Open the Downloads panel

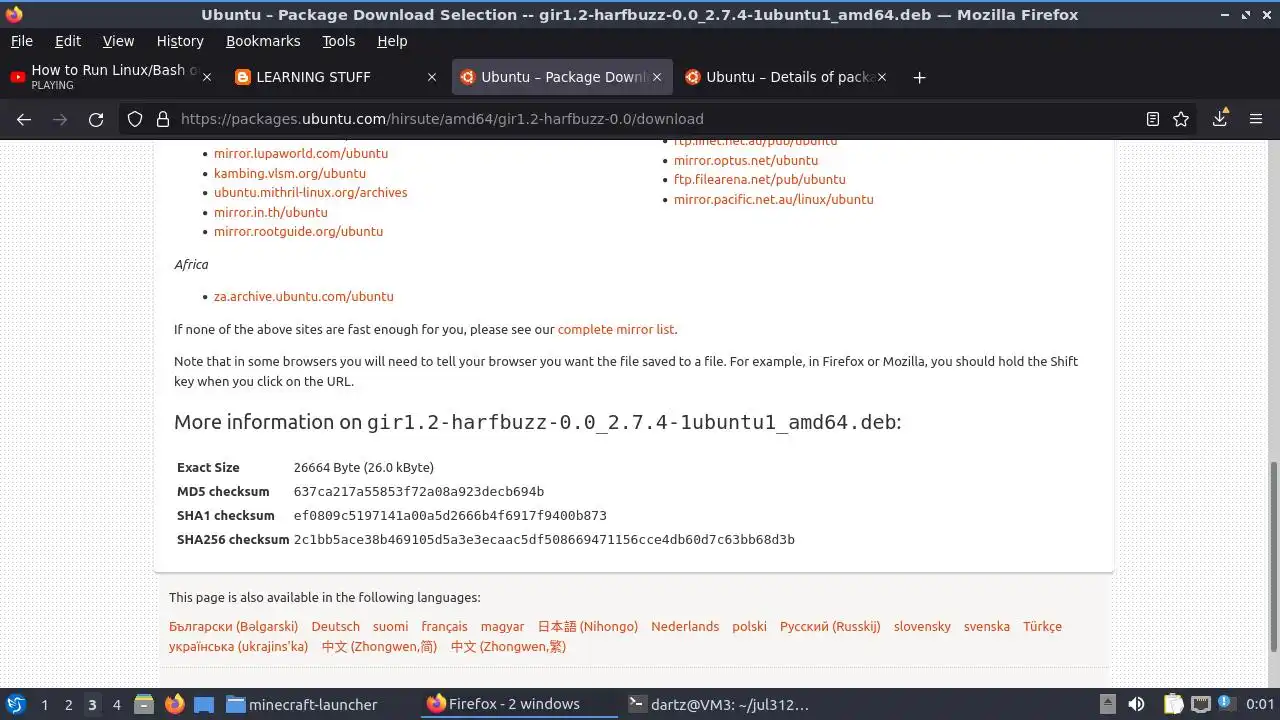pos(1220,118)
